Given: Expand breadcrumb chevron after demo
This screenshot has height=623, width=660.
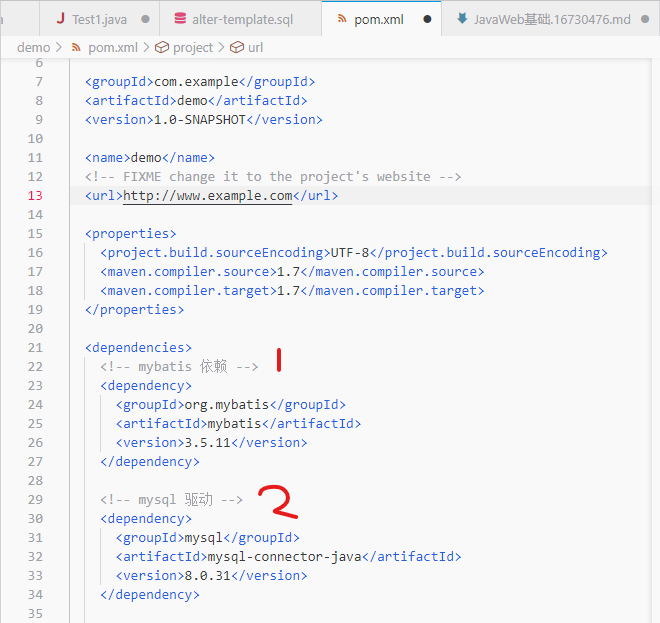Looking at the screenshot, I should coord(59,47).
